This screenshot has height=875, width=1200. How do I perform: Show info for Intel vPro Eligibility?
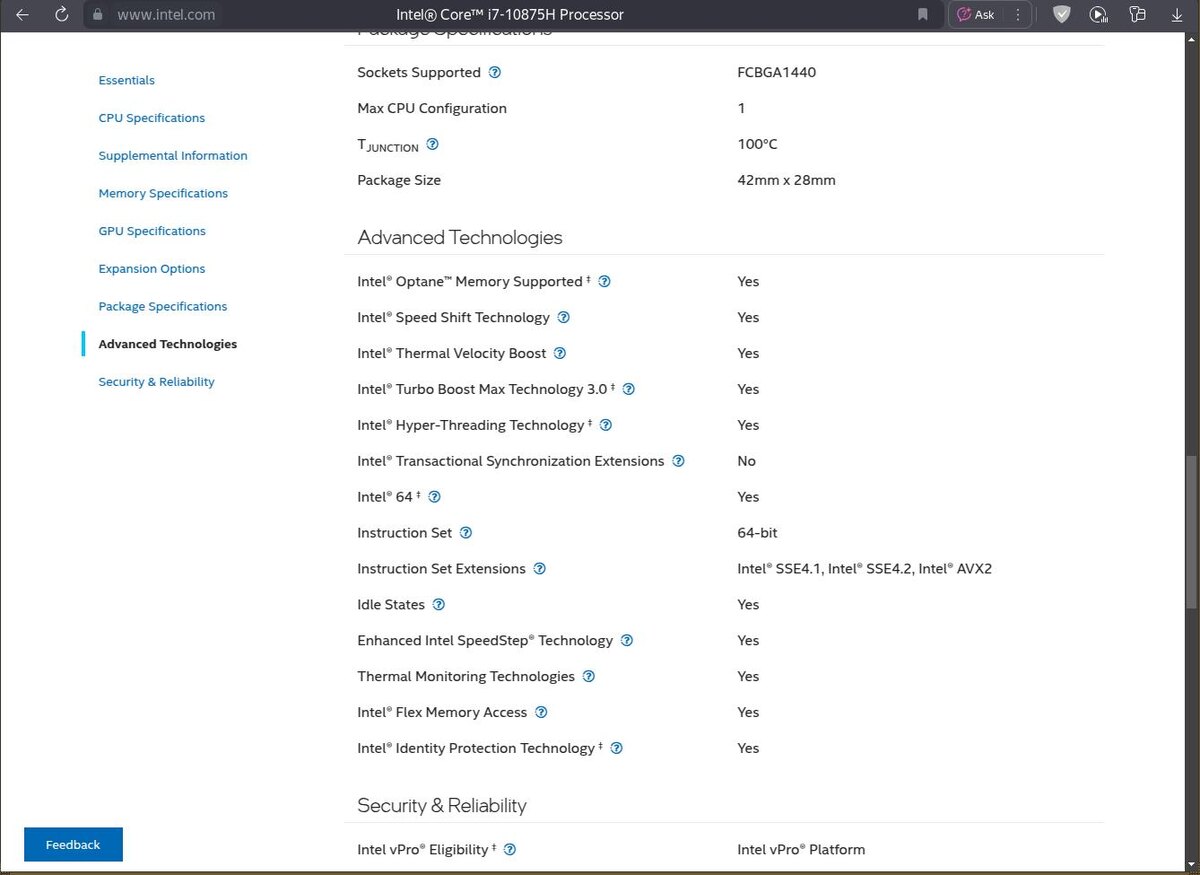510,849
